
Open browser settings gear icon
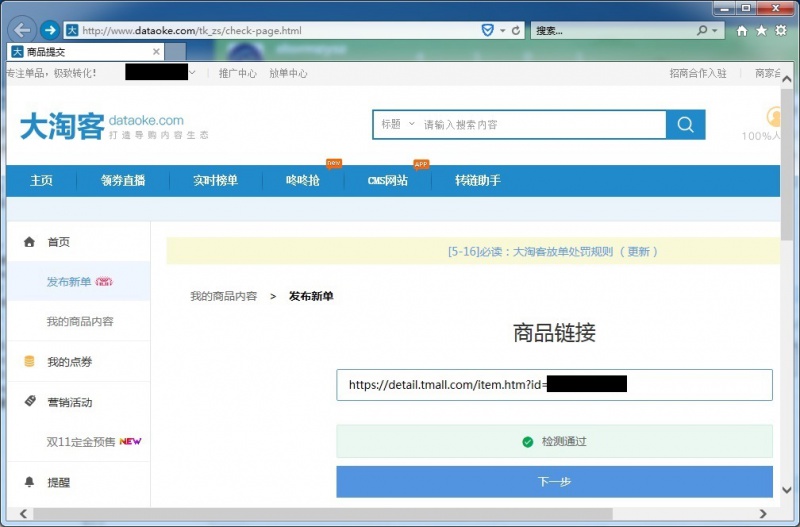pyautogui.click(x=781, y=31)
